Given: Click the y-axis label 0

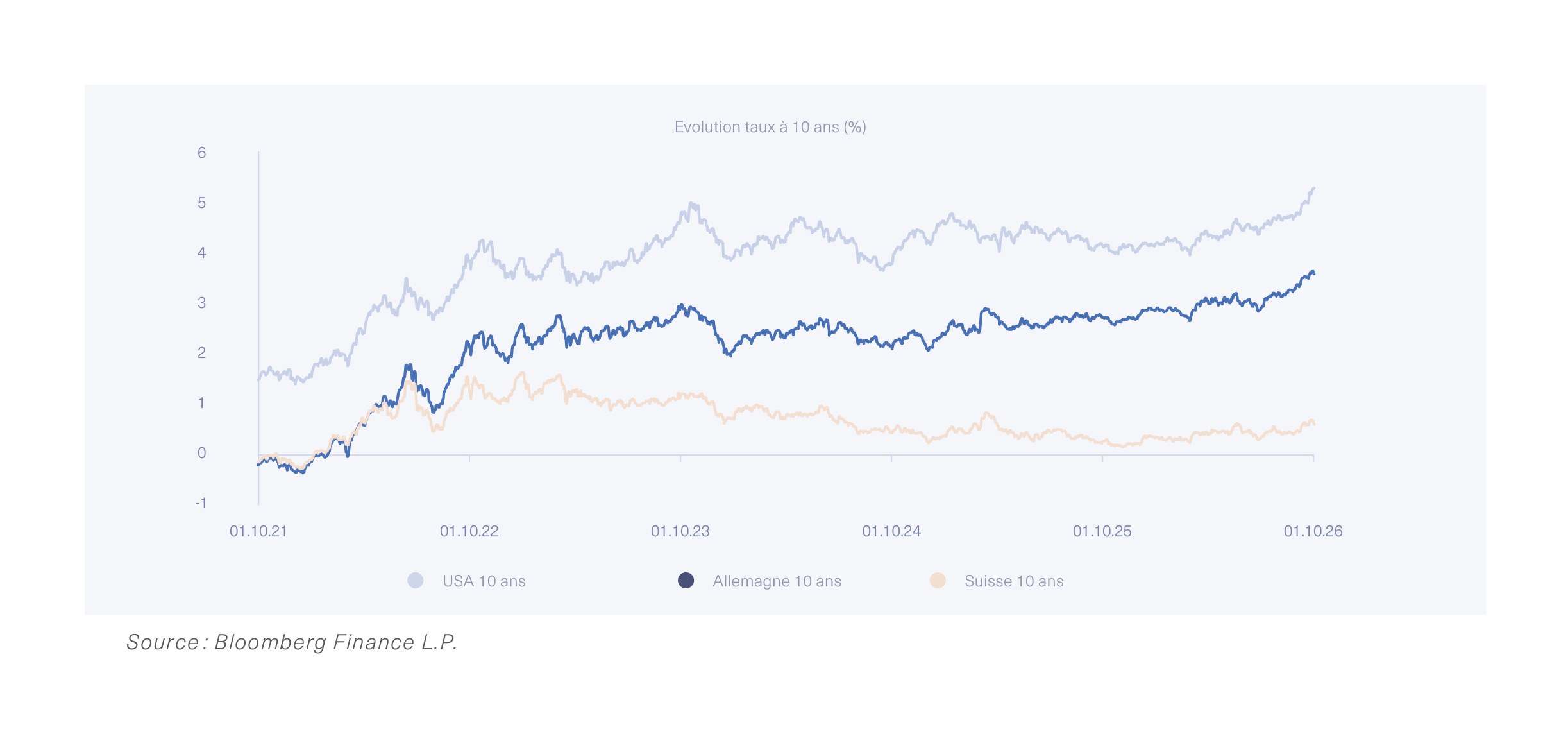Looking at the screenshot, I should 202,453.
